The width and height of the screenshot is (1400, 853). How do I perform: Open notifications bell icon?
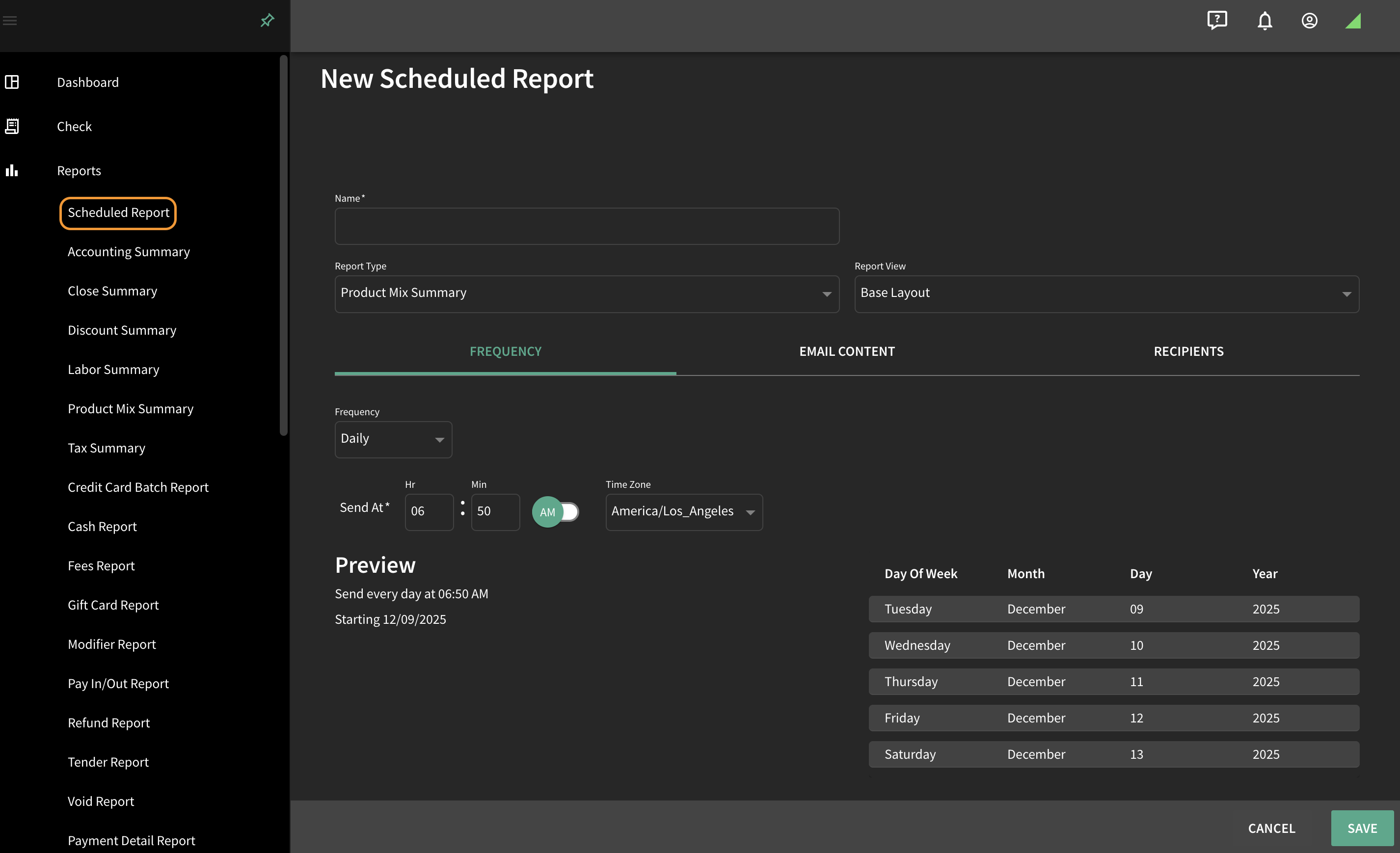tap(1265, 21)
